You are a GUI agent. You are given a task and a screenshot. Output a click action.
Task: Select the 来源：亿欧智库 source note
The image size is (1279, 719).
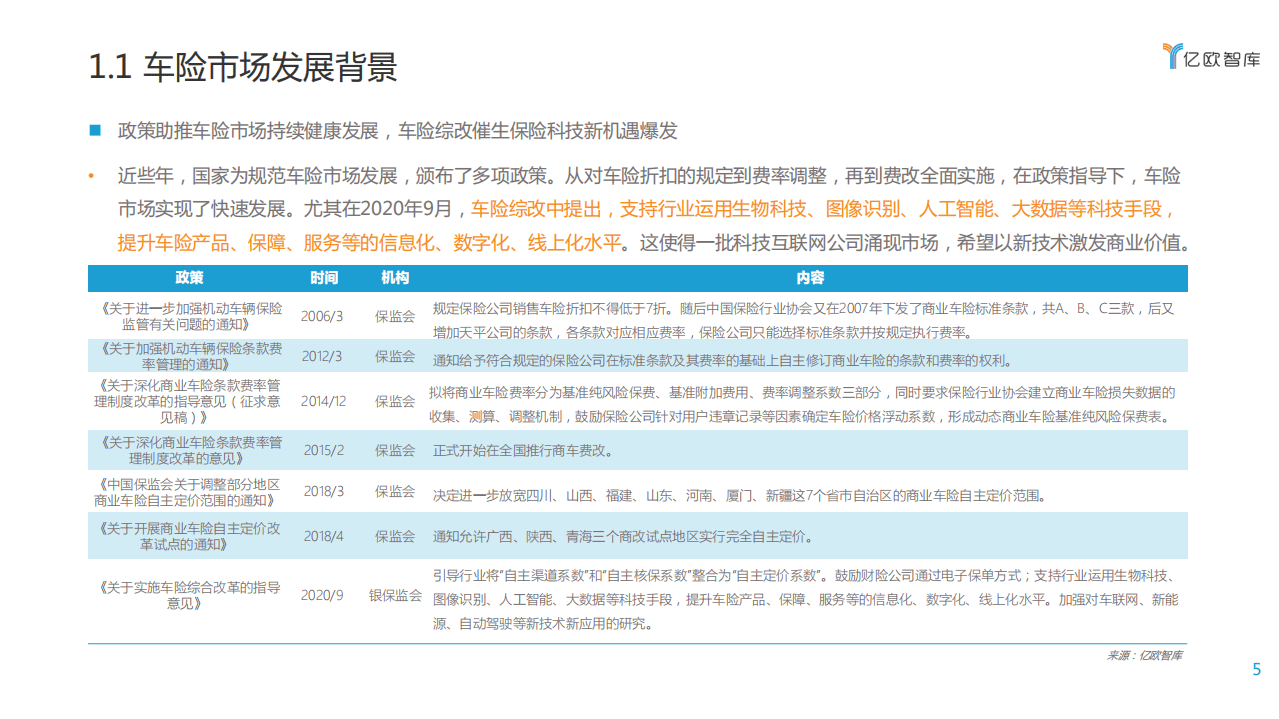(x=1145, y=654)
